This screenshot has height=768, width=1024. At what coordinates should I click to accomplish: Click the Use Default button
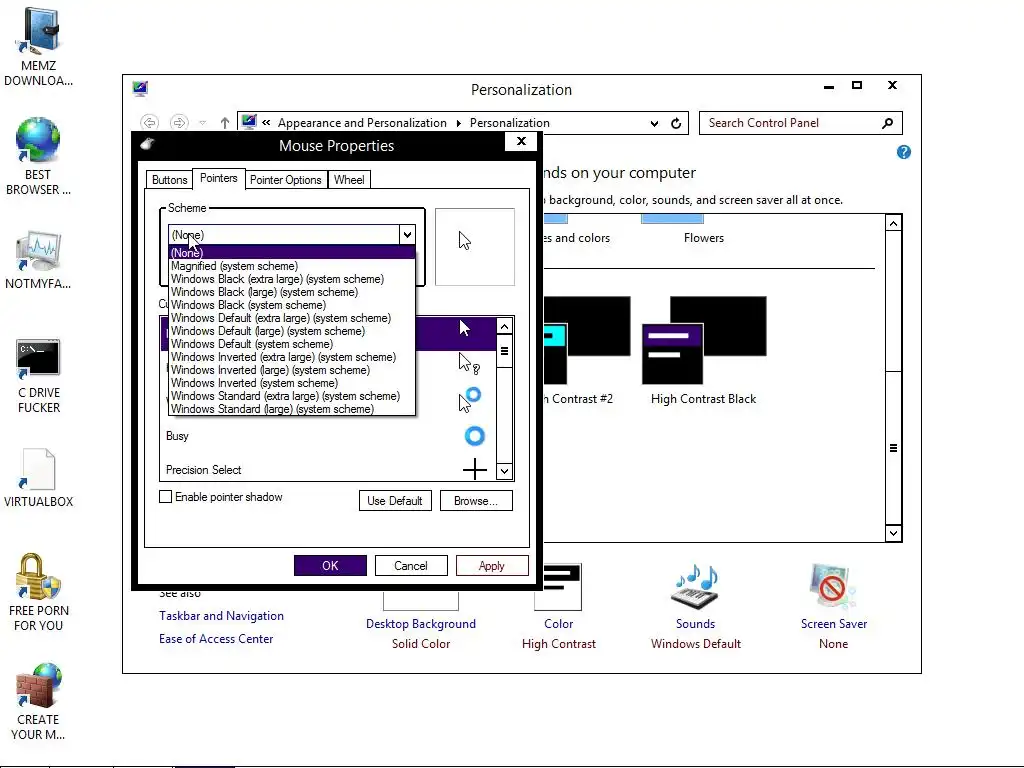point(395,501)
